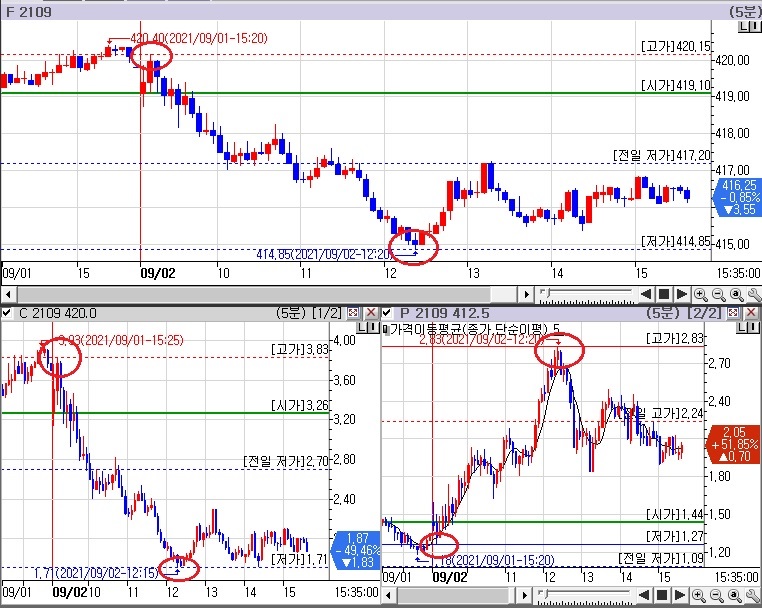Click the [1/2] page indicator
762x608 pixels.
click(328, 313)
